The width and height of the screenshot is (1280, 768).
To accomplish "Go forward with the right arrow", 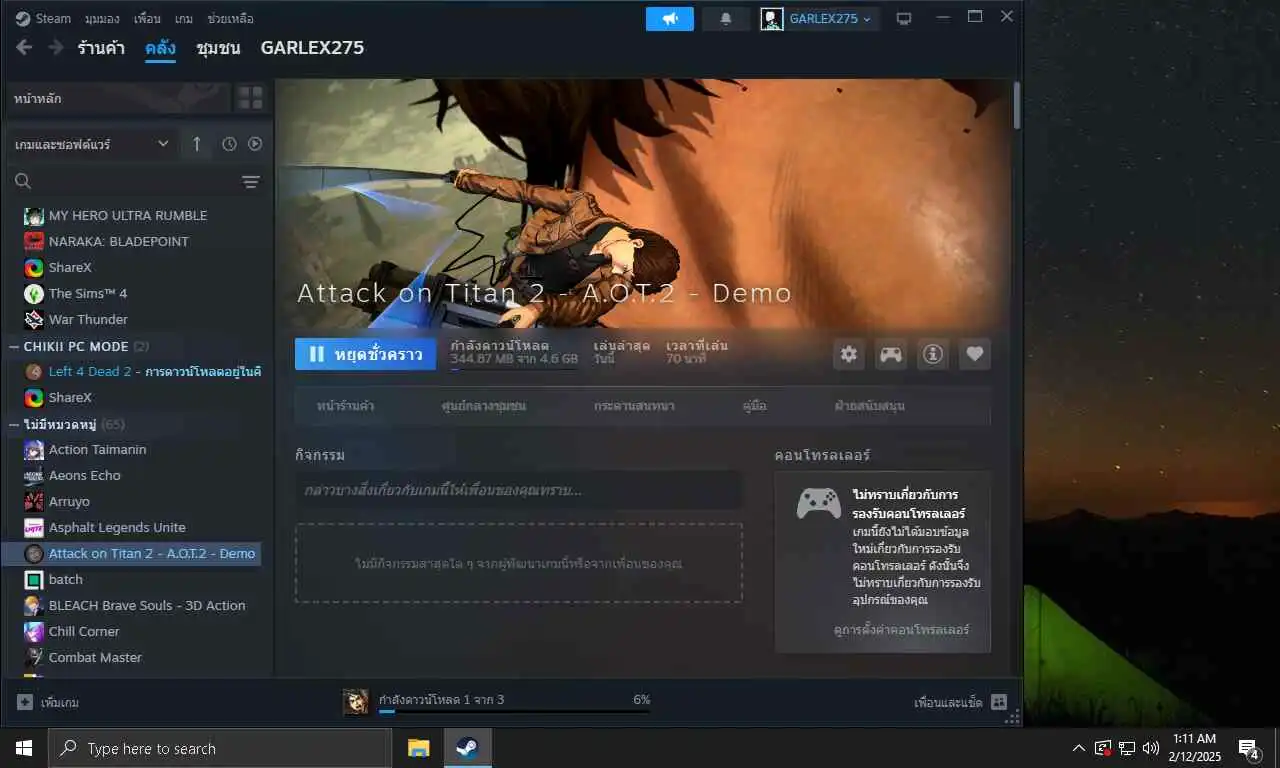I will 56,47.
